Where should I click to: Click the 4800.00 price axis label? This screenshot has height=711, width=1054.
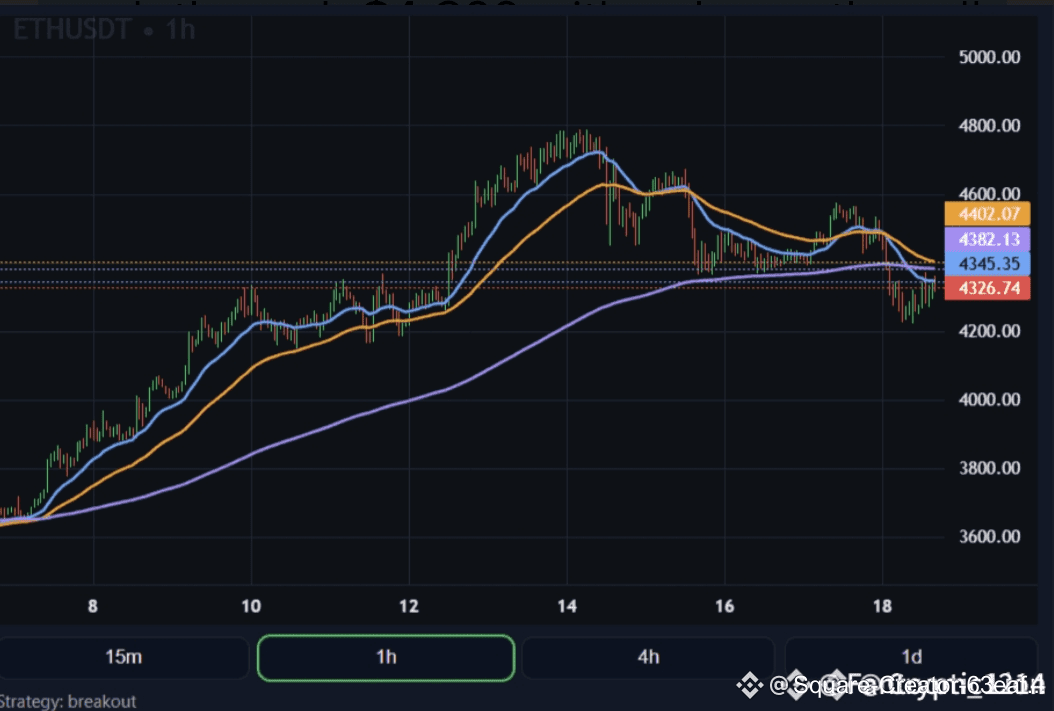(988, 126)
